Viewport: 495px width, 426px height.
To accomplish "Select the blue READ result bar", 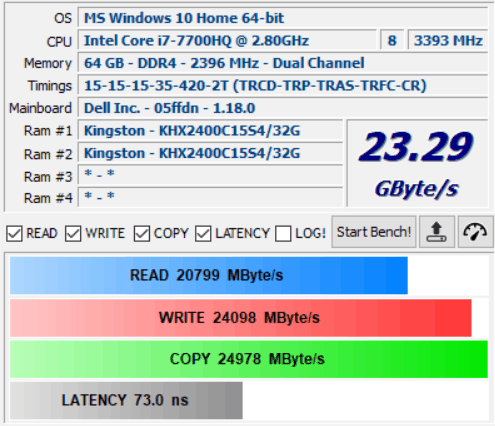I will [x=209, y=275].
